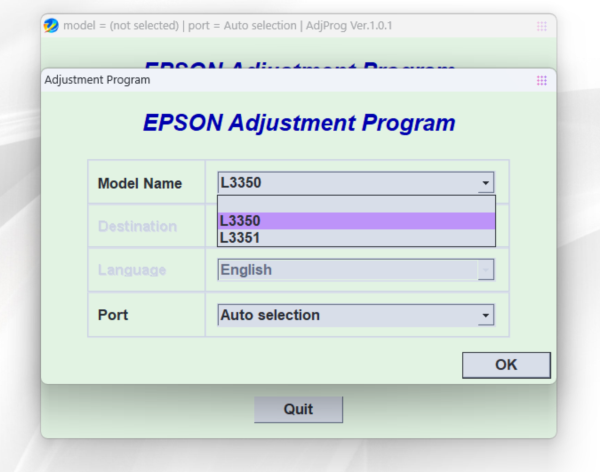The width and height of the screenshot is (600, 472).
Task: Click grid icon in background AdjProg title bar
Action: 541,26
